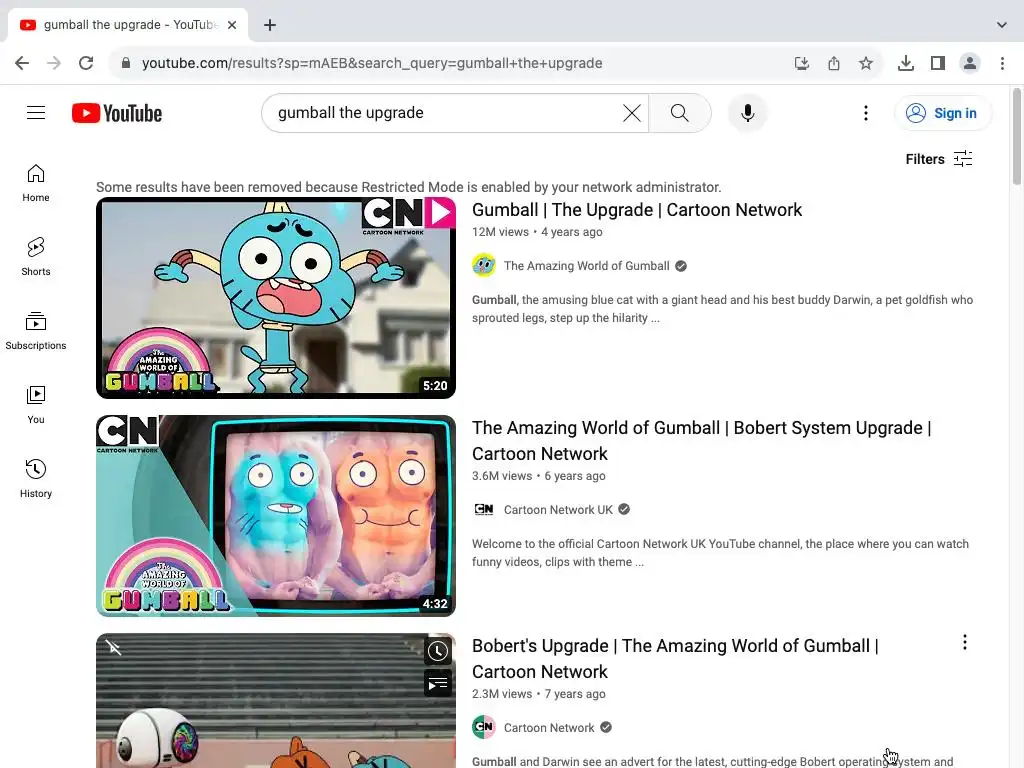The image size is (1024, 768).
Task: Click the '2.3M views' text
Action: 502,694
